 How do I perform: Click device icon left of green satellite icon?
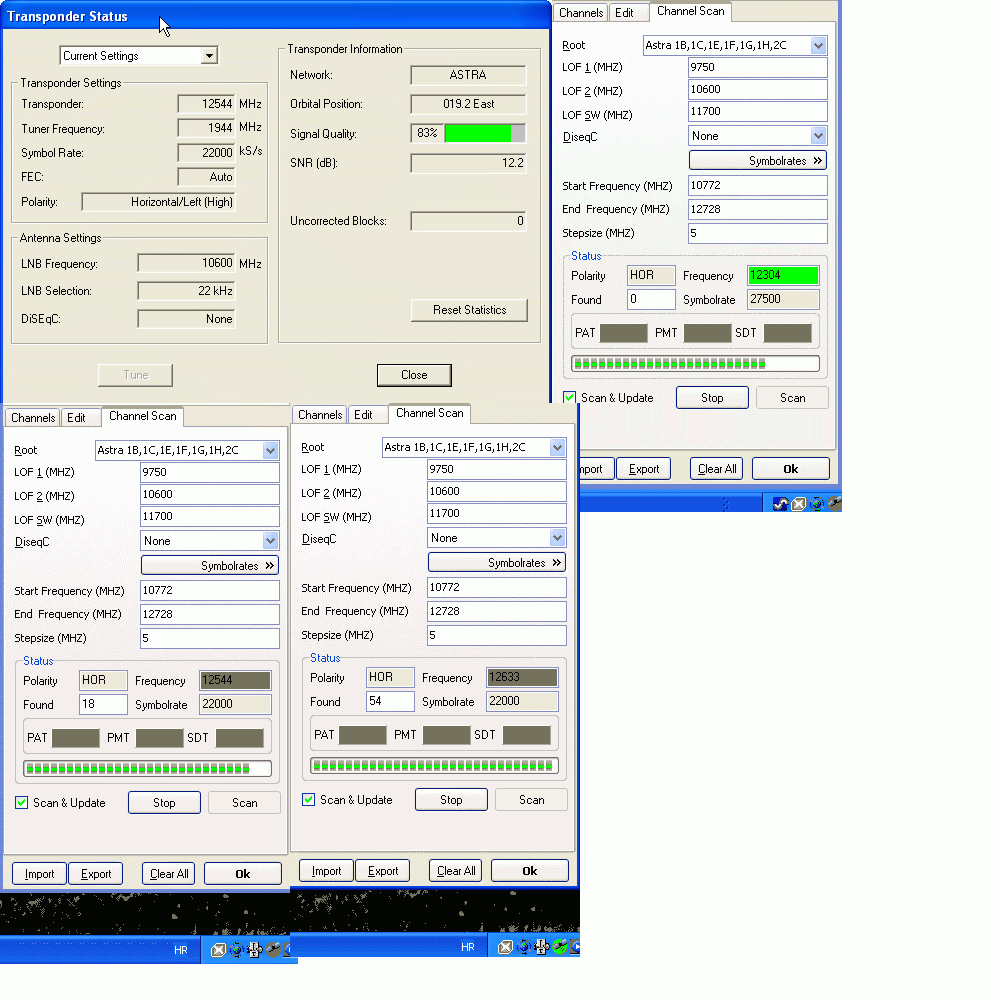[x=541, y=947]
